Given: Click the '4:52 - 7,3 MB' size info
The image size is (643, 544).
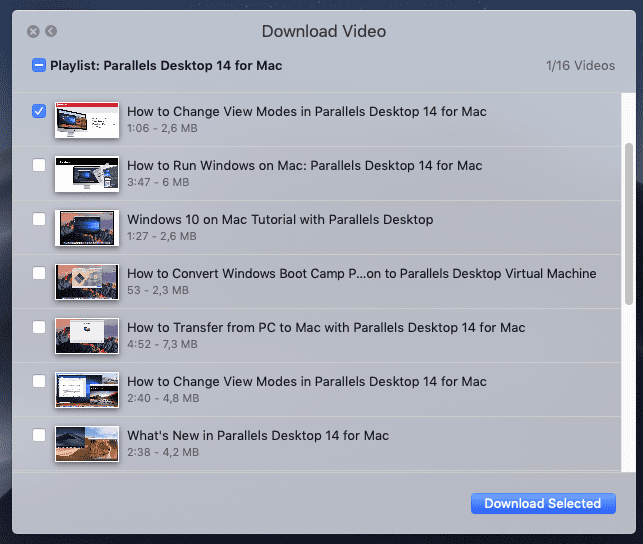Looking at the screenshot, I should pyautogui.click(x=162, y=344).
